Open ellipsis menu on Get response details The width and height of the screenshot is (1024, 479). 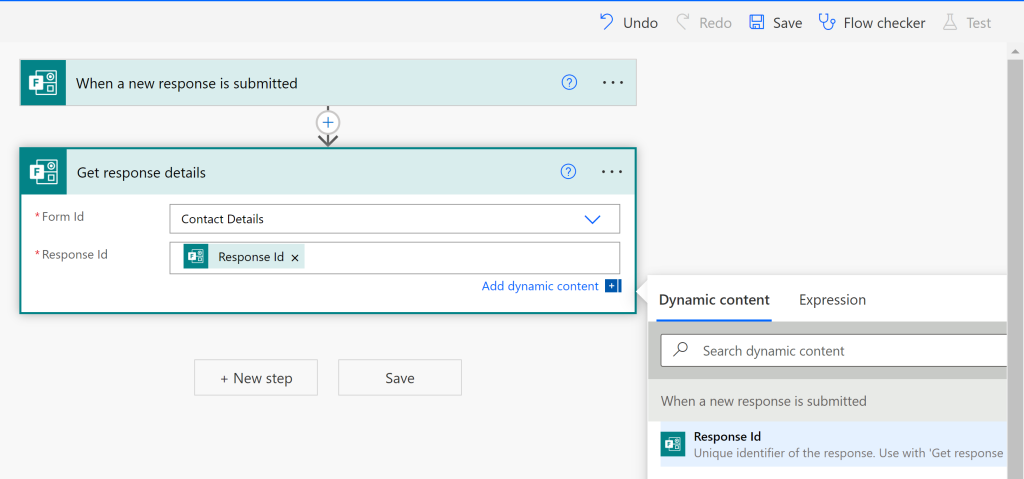(612, 171)
